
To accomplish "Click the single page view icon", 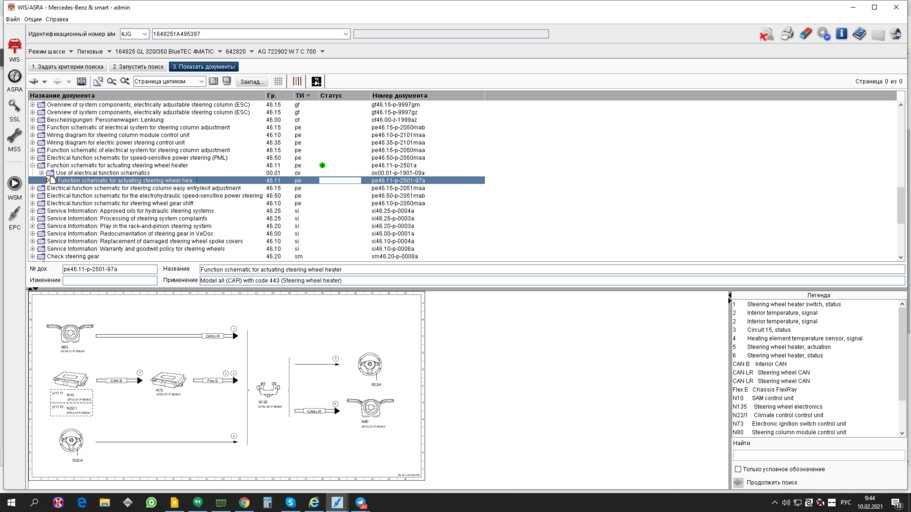I will (214, 81).
